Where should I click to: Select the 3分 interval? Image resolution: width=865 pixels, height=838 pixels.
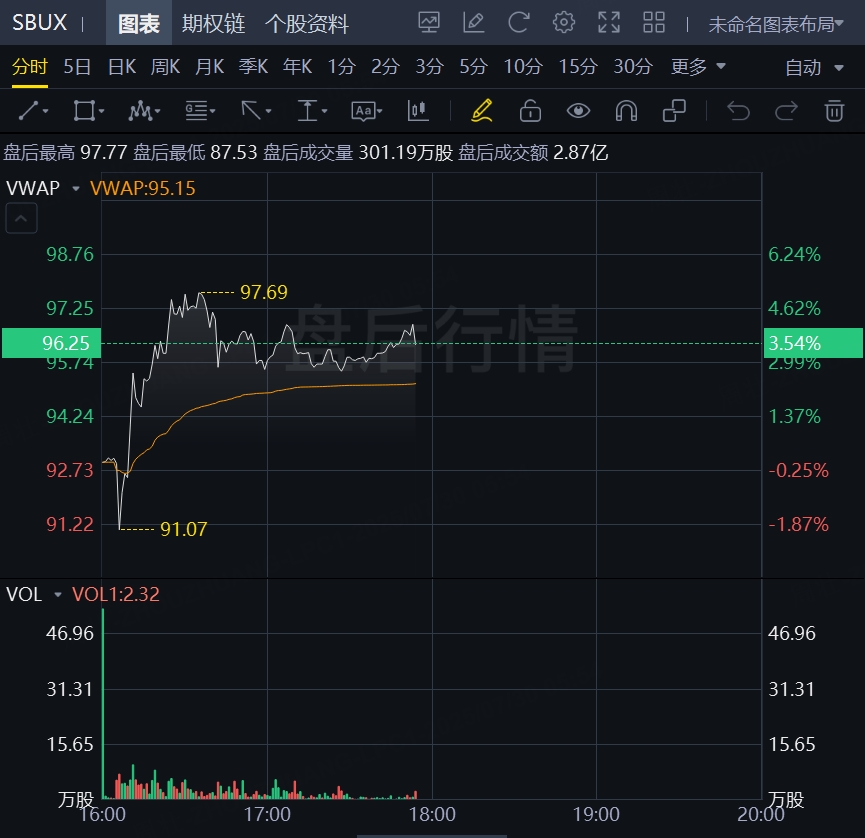(429, 67)
